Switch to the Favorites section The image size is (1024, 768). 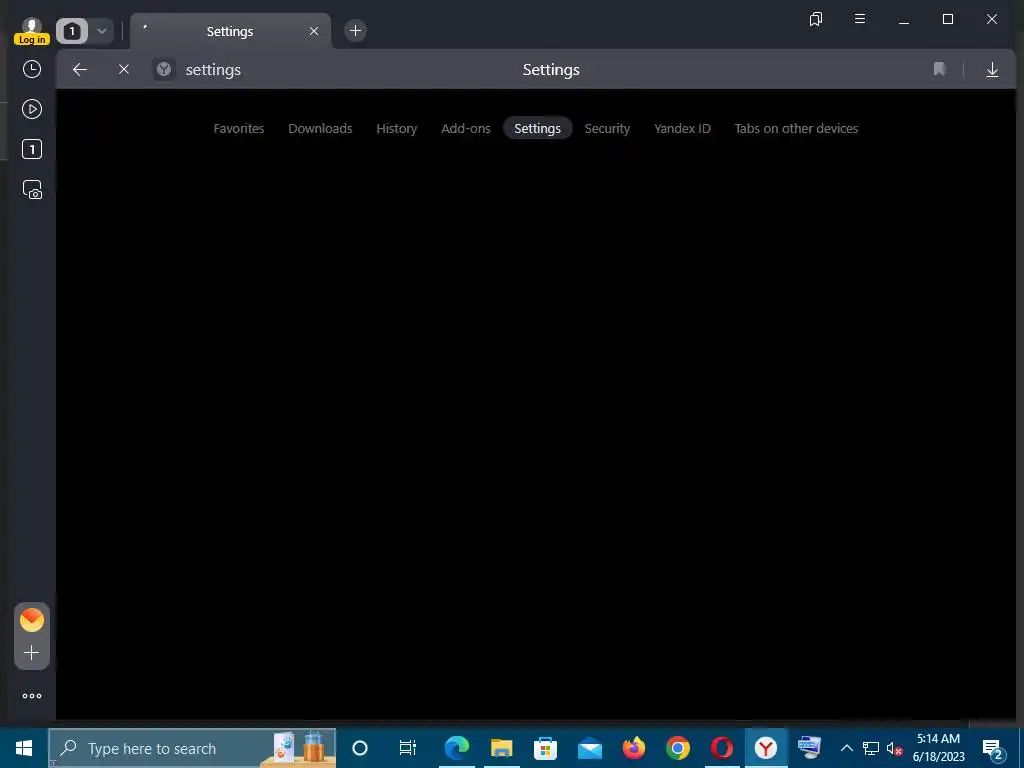click(239, 129)
